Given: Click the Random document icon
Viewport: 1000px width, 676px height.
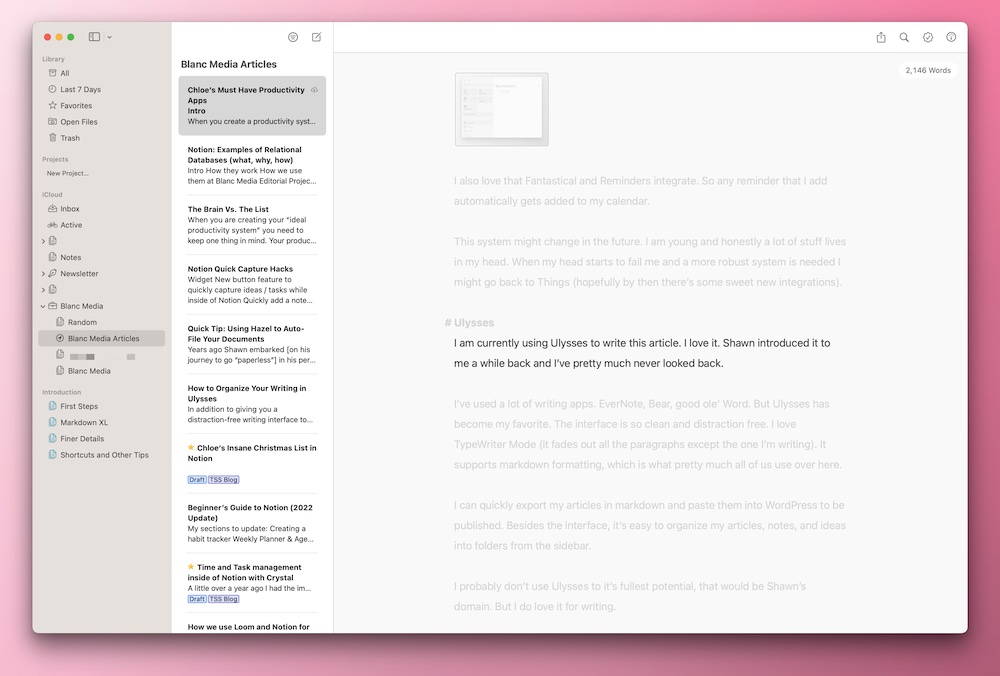Looking at the screenshot, I should point(61,322).
